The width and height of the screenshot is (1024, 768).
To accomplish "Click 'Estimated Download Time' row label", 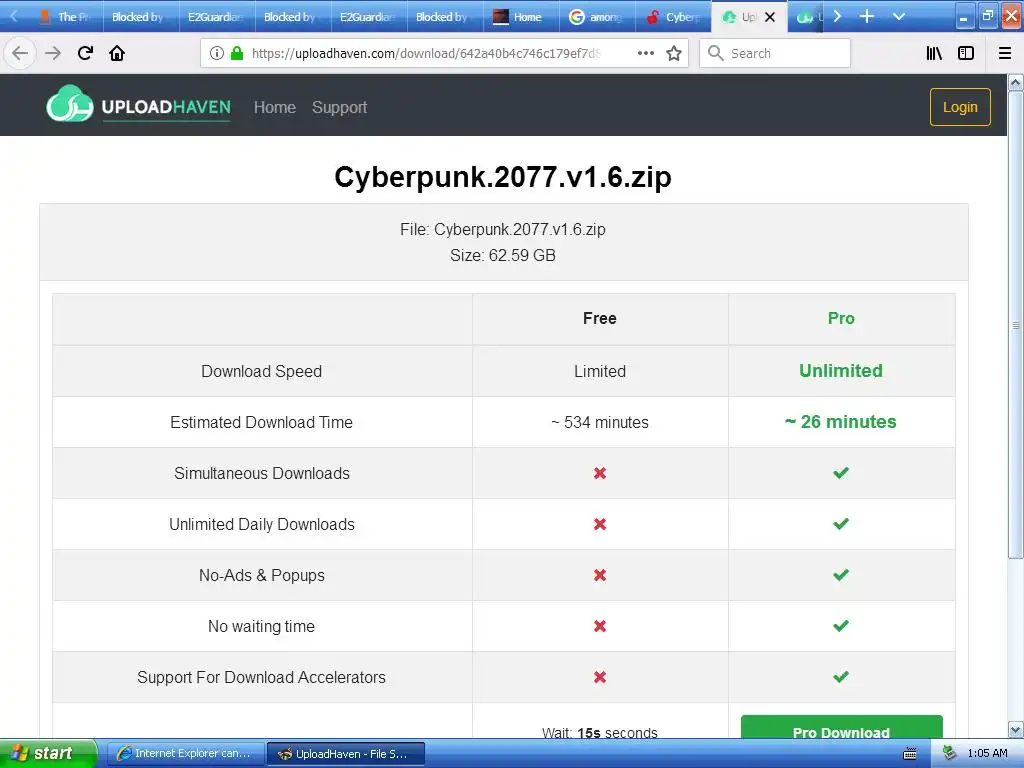I will [x=261, y=423].
